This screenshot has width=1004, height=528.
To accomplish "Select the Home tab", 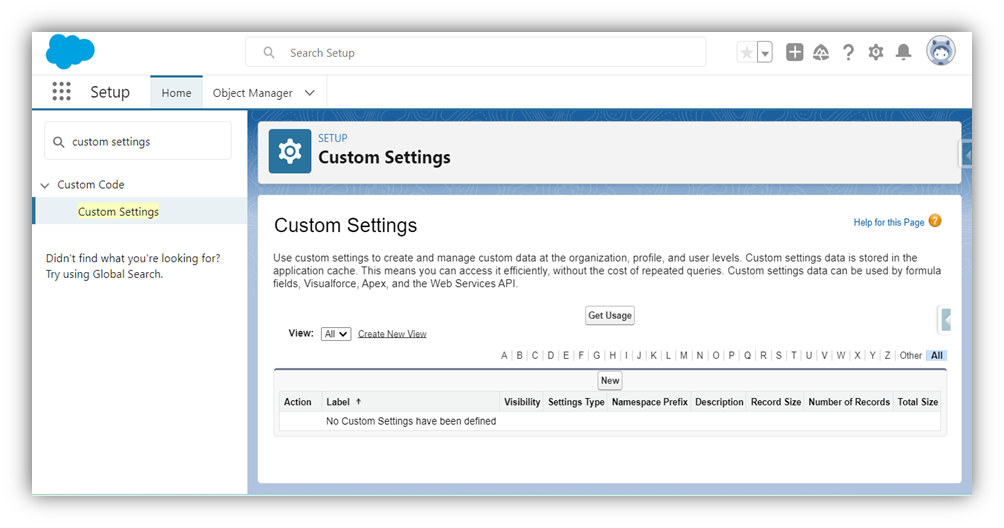I will [x=176, y=93].
